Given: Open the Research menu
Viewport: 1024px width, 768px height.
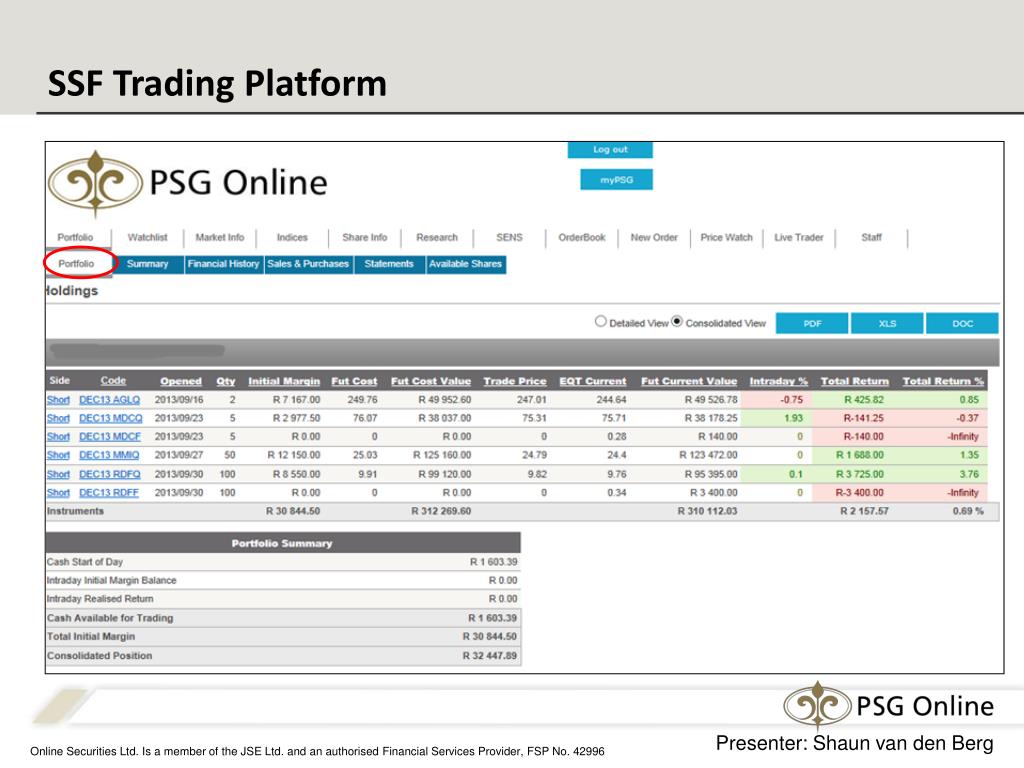Looking at the screenshot, I should coord(437,237).
